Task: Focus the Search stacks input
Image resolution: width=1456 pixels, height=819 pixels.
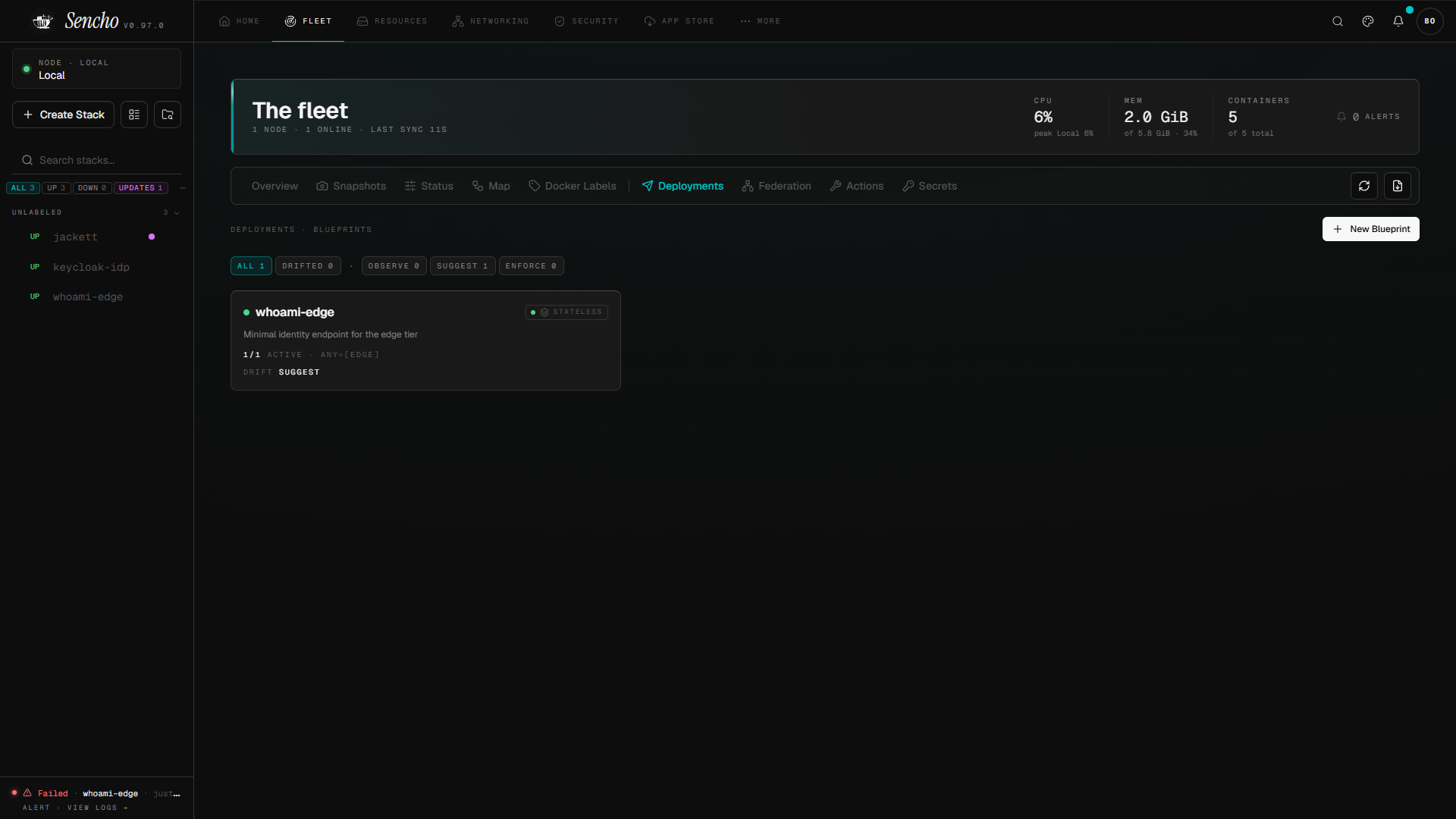Action: coord(96,160)
